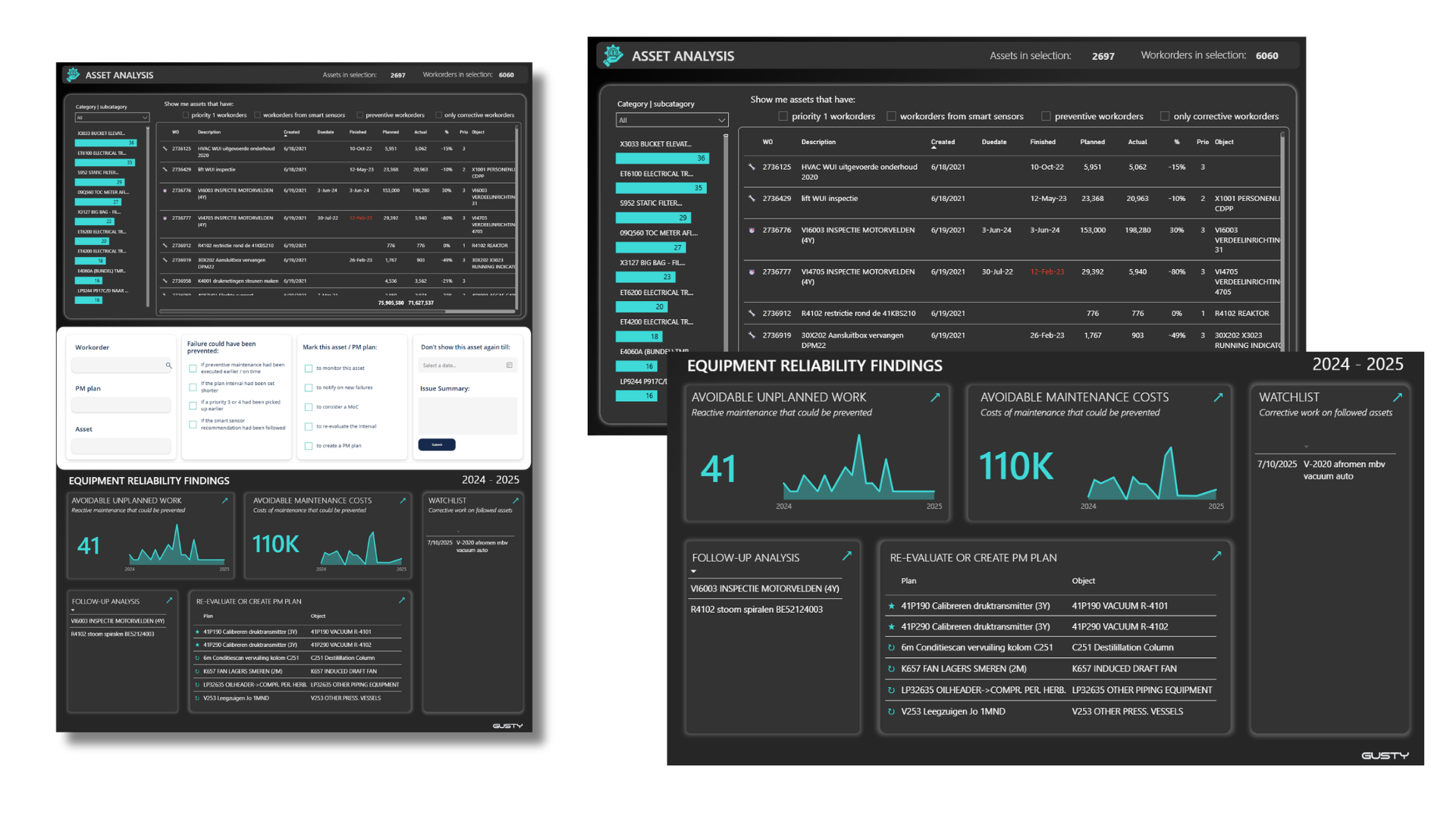Click the Asset Analysis logo in the small left dashboard

click(x=73, y=74)
